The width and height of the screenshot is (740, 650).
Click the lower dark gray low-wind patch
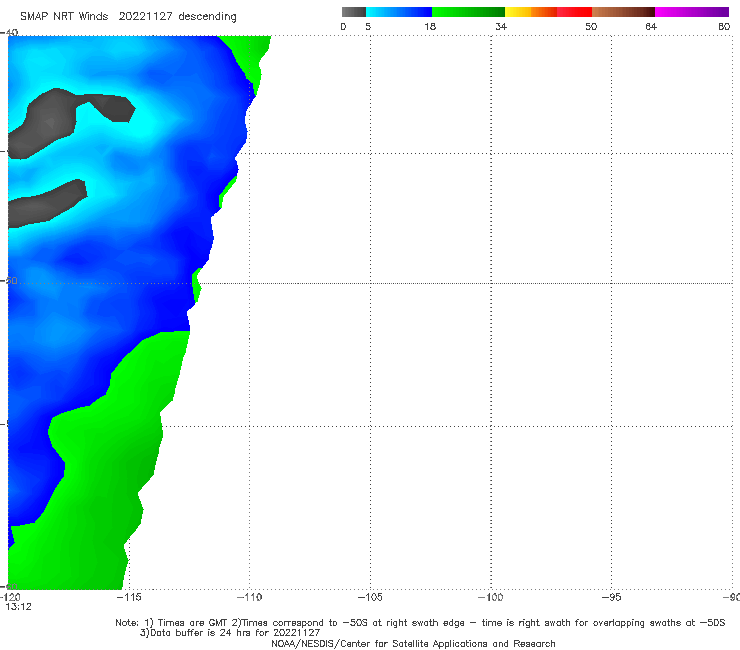45,205
